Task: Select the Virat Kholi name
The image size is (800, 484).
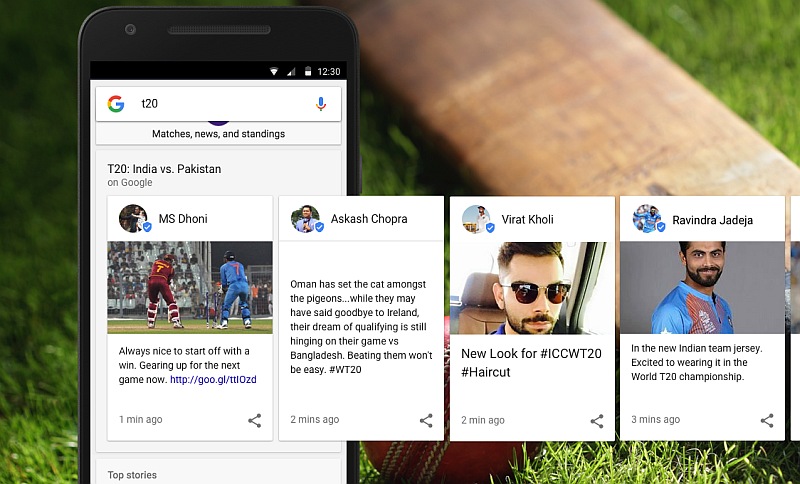Action: coord(528,219)
